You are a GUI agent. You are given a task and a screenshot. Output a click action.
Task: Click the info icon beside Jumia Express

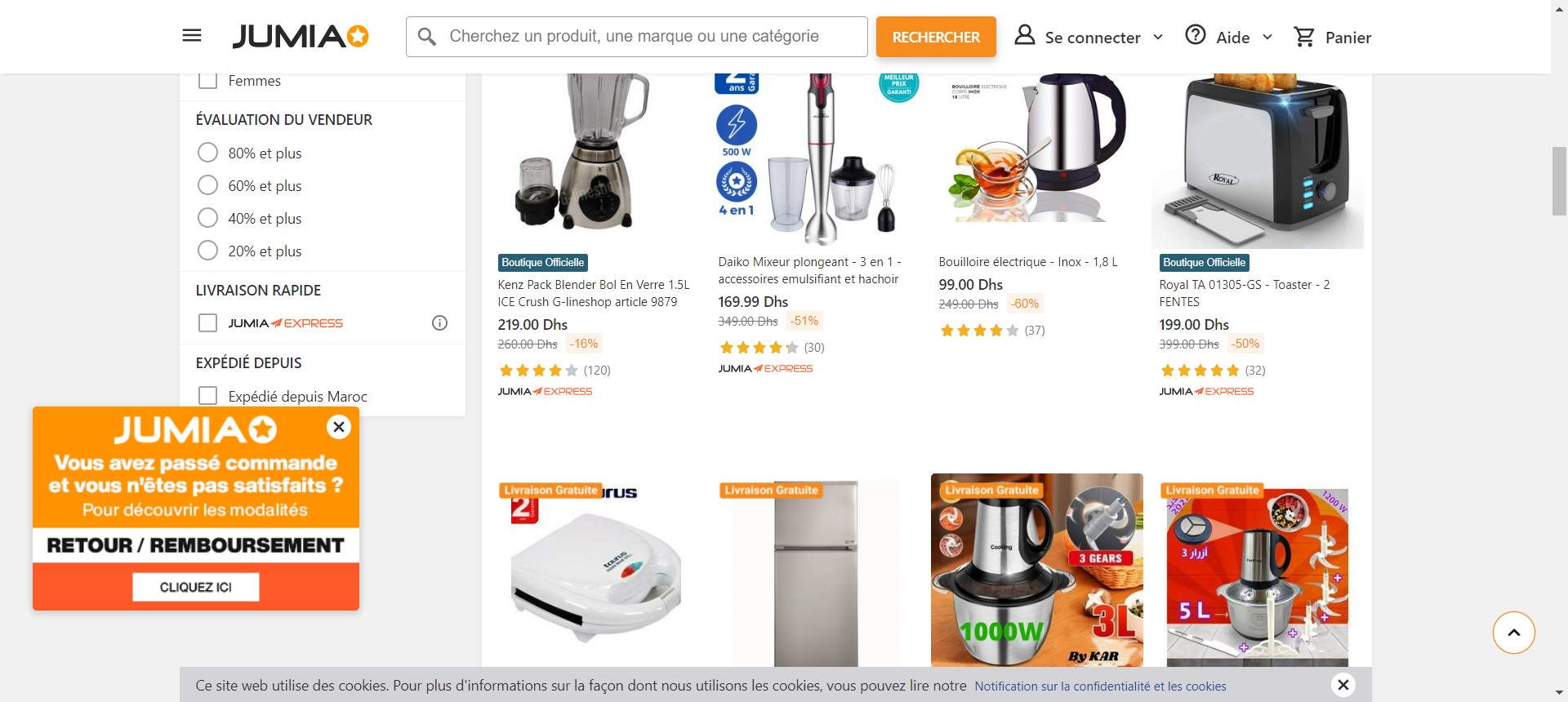(439, 323)
